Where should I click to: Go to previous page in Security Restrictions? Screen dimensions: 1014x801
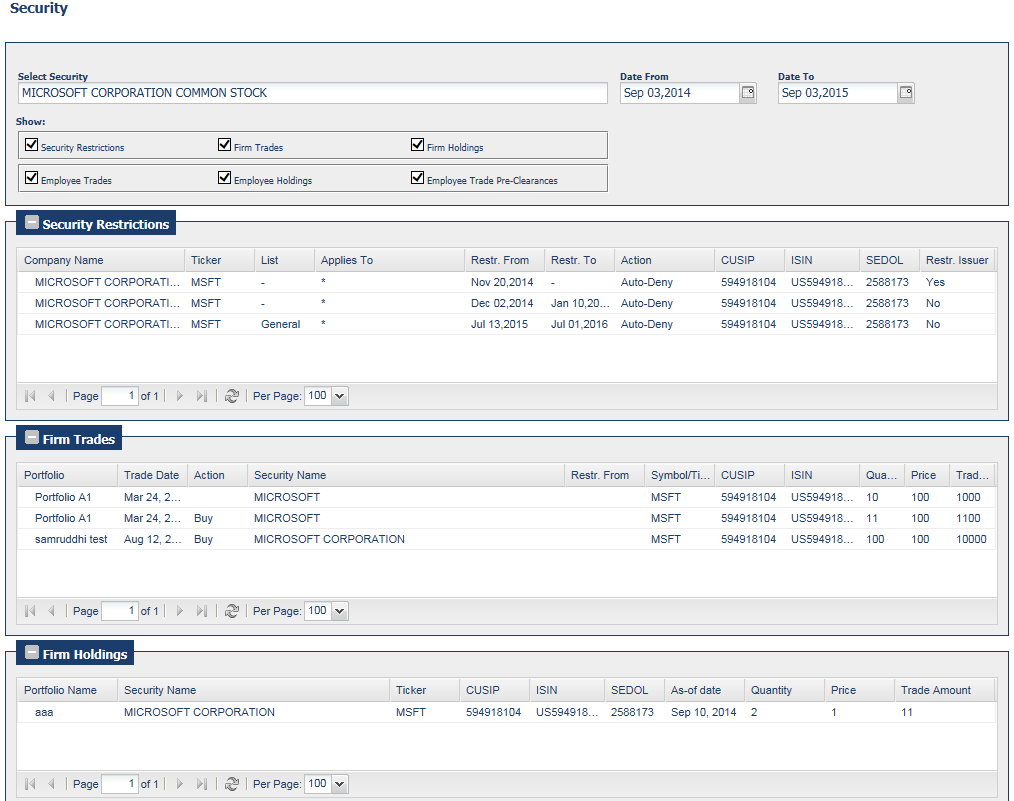click(x=51, y=396)
